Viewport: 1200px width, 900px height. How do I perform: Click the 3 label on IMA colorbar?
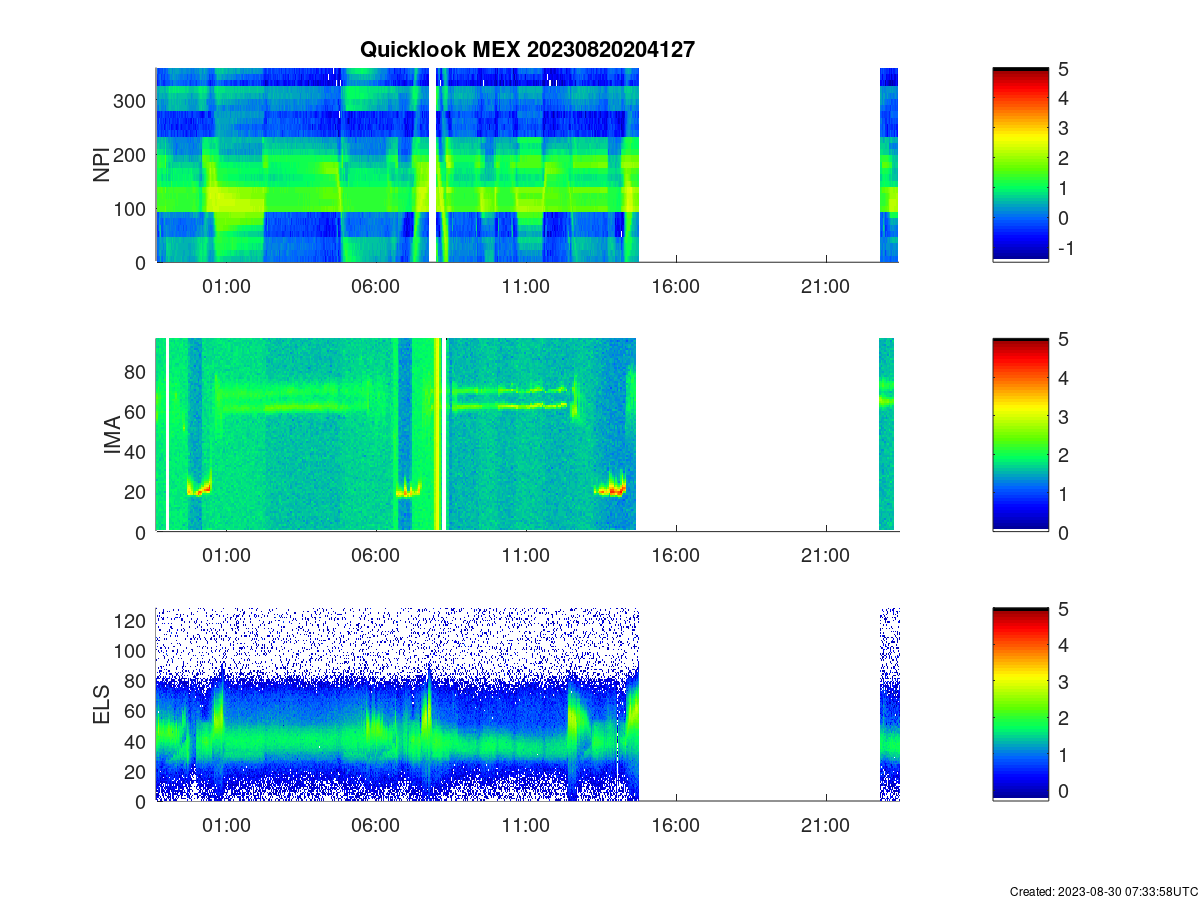pos(1063,416)
